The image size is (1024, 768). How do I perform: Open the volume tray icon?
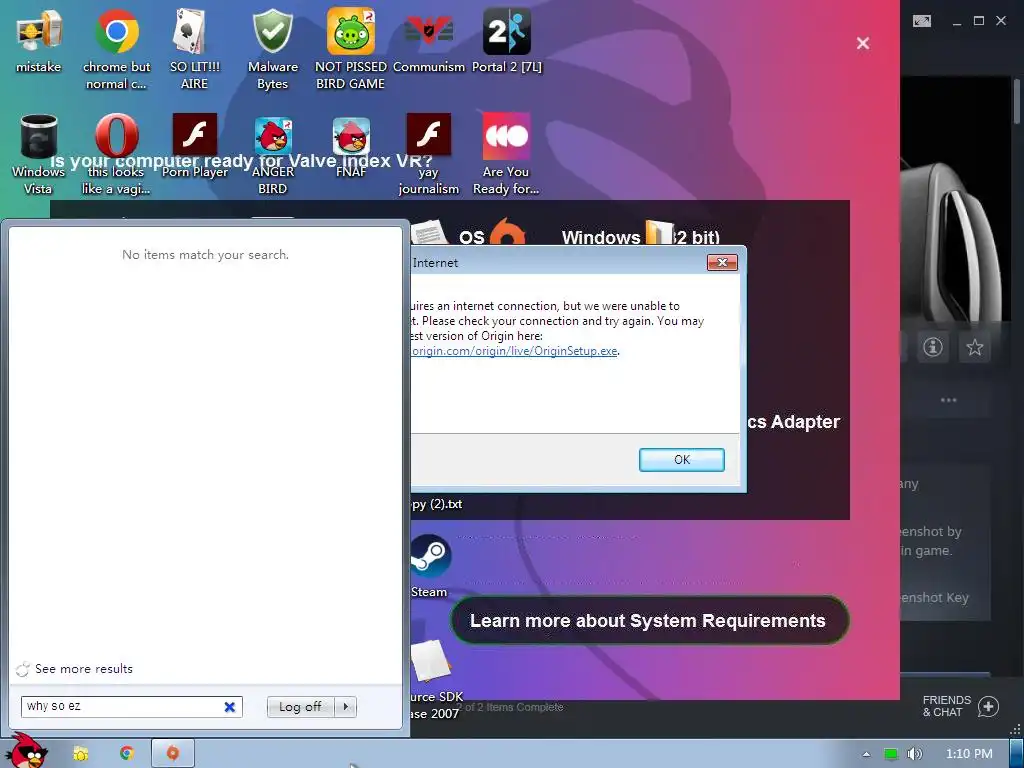click(915, 754)
